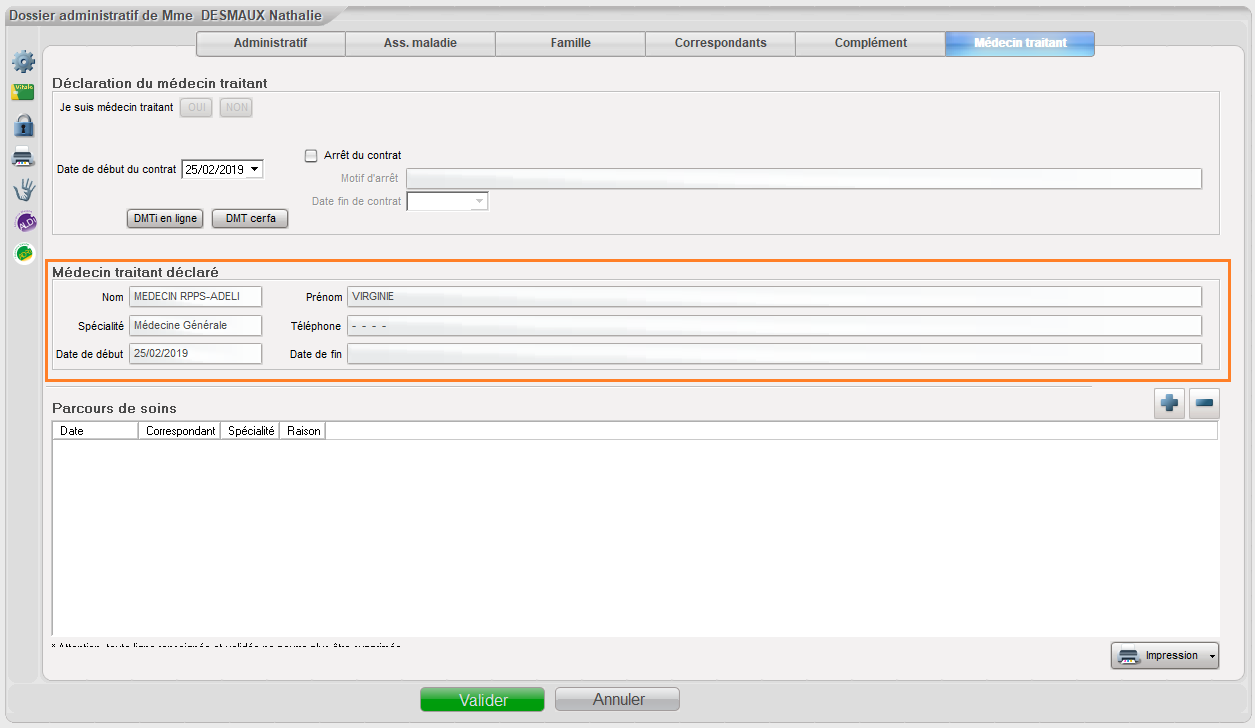1255x728 pixels.
Task: Open the Carte Vitale card icon
Action: (x=23, y=93)
